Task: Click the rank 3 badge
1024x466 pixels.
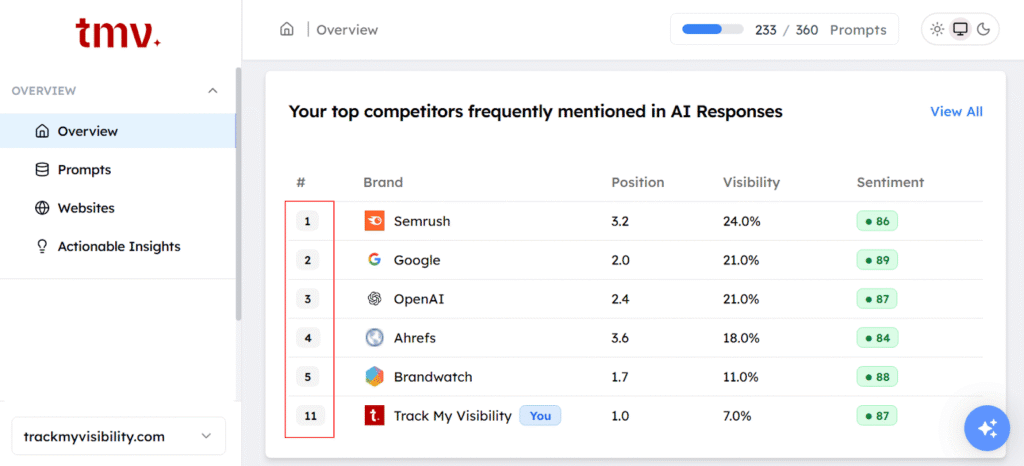Action: (308, 299)
